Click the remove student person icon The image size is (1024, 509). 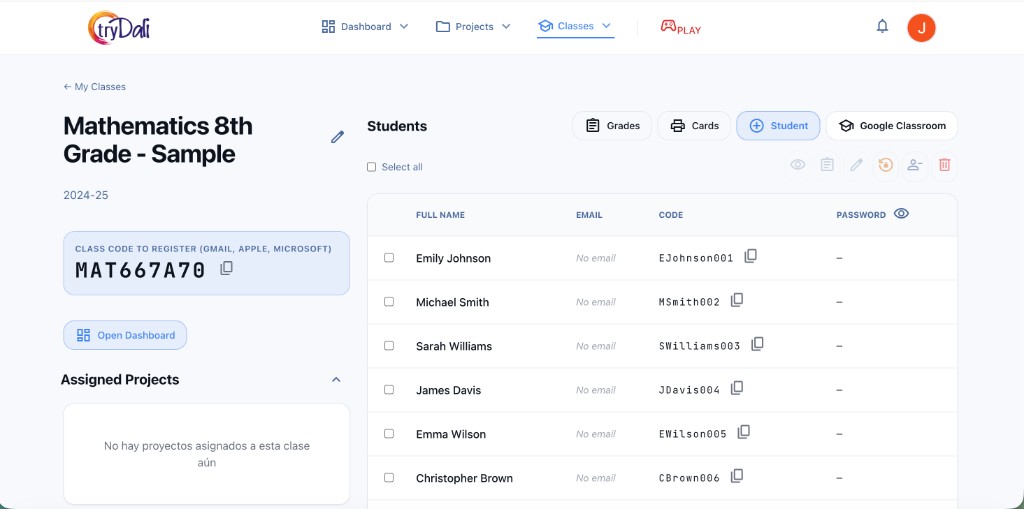point(914,165)
